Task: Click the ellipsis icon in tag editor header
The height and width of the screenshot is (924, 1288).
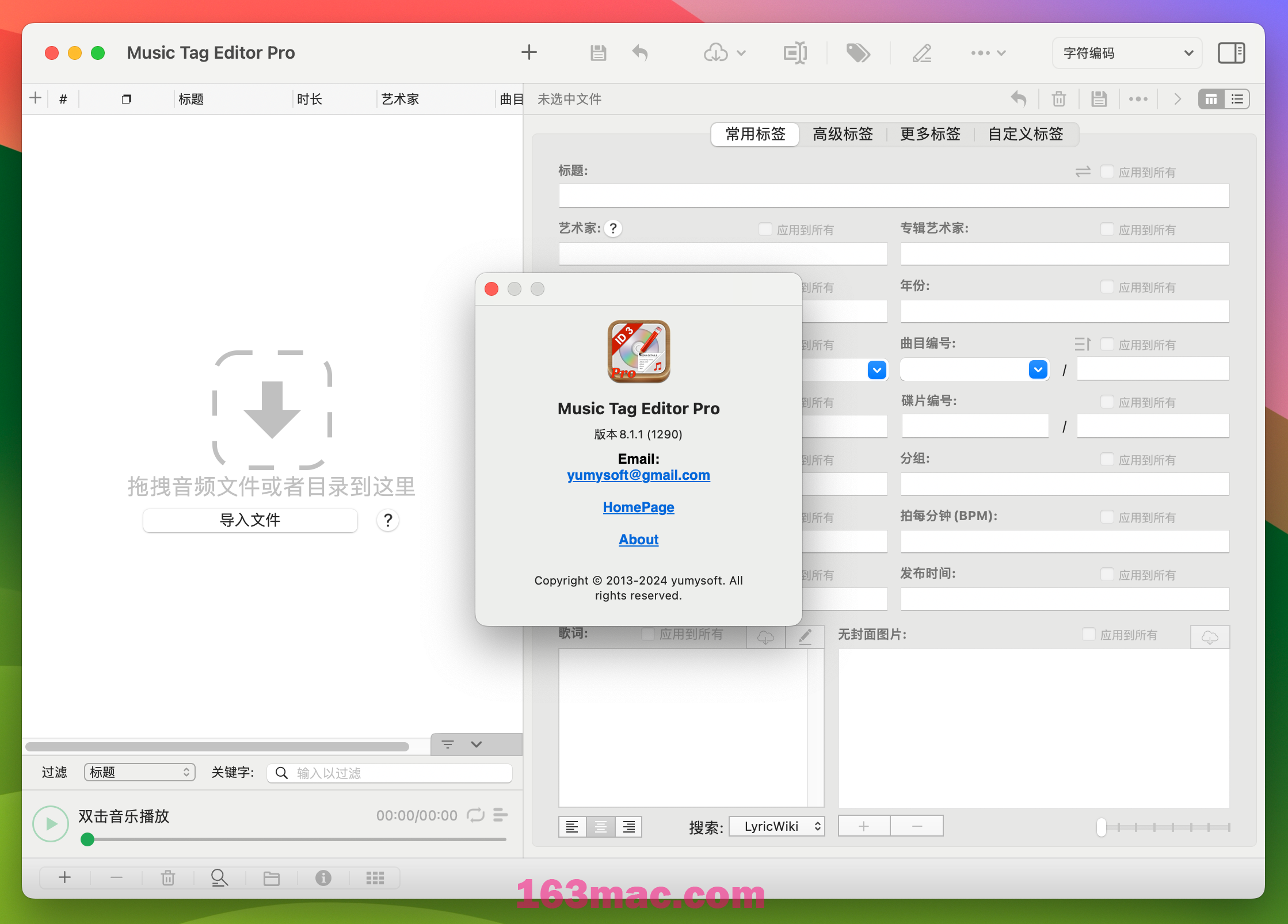Action: click(x=1138, y=99)
